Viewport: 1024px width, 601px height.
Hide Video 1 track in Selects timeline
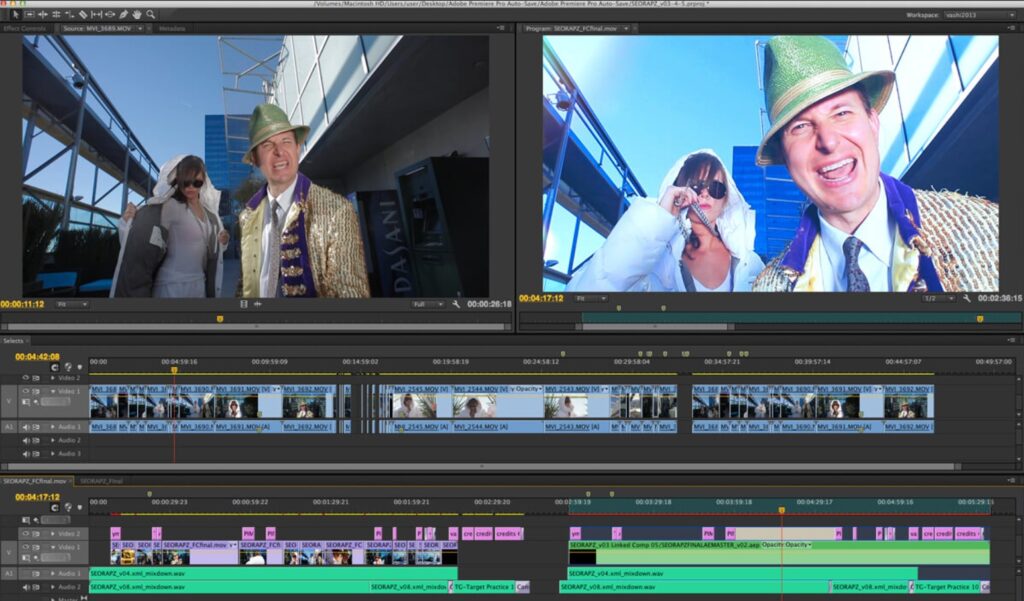click(x=26, y=391)
